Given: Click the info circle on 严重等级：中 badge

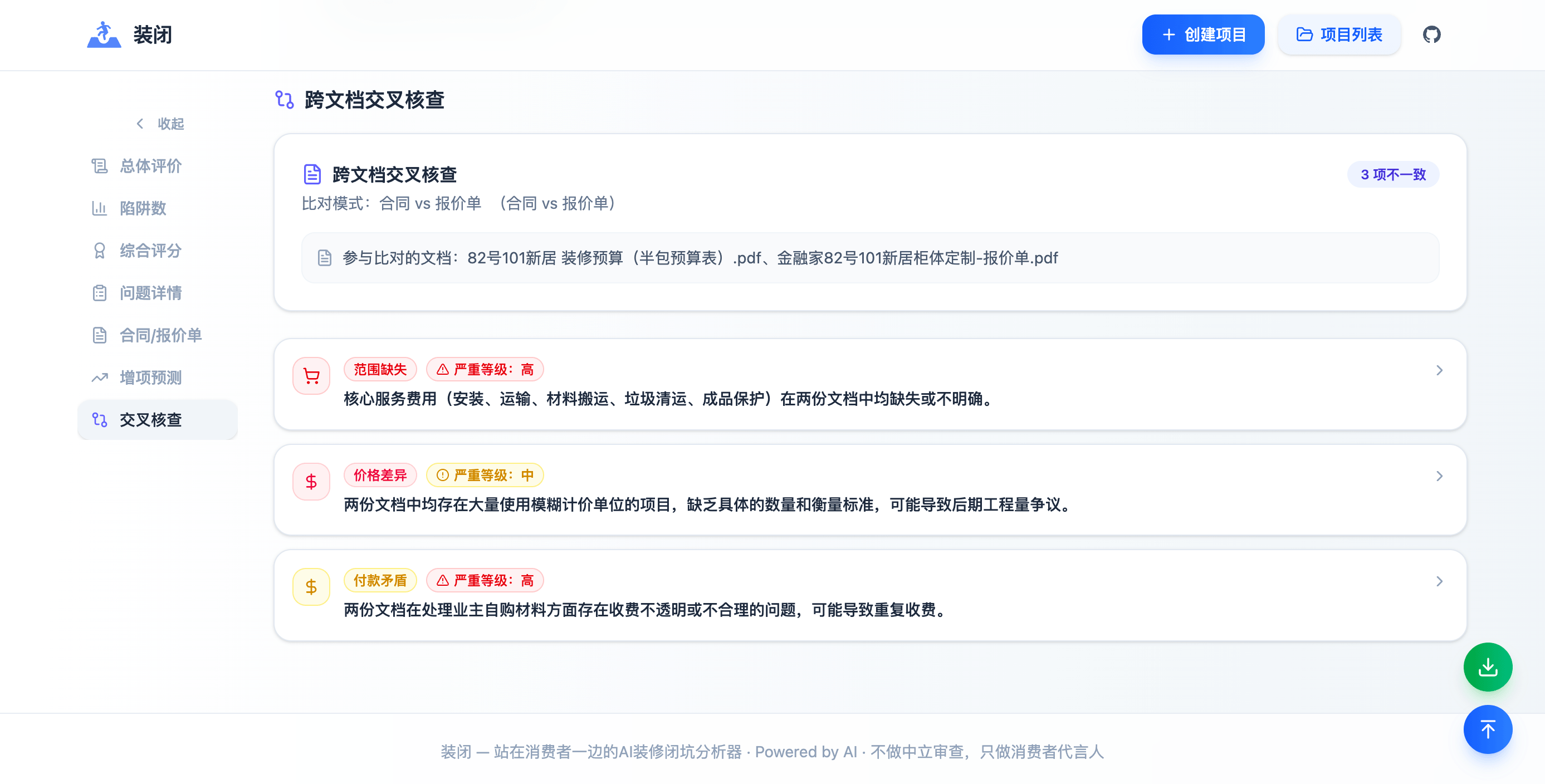Looking at the screenshot, I should point(443,476).
